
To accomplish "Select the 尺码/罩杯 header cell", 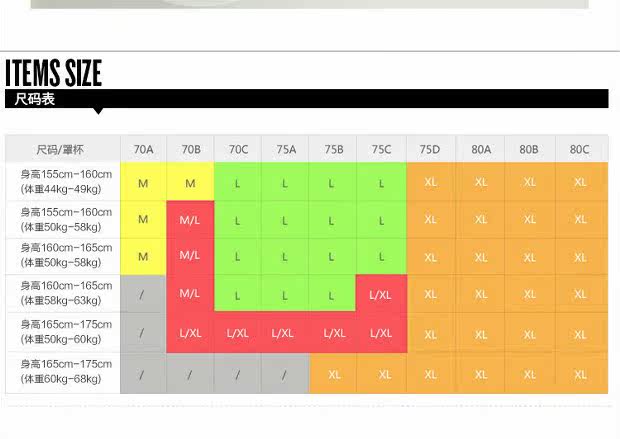I will click(61, 150).
